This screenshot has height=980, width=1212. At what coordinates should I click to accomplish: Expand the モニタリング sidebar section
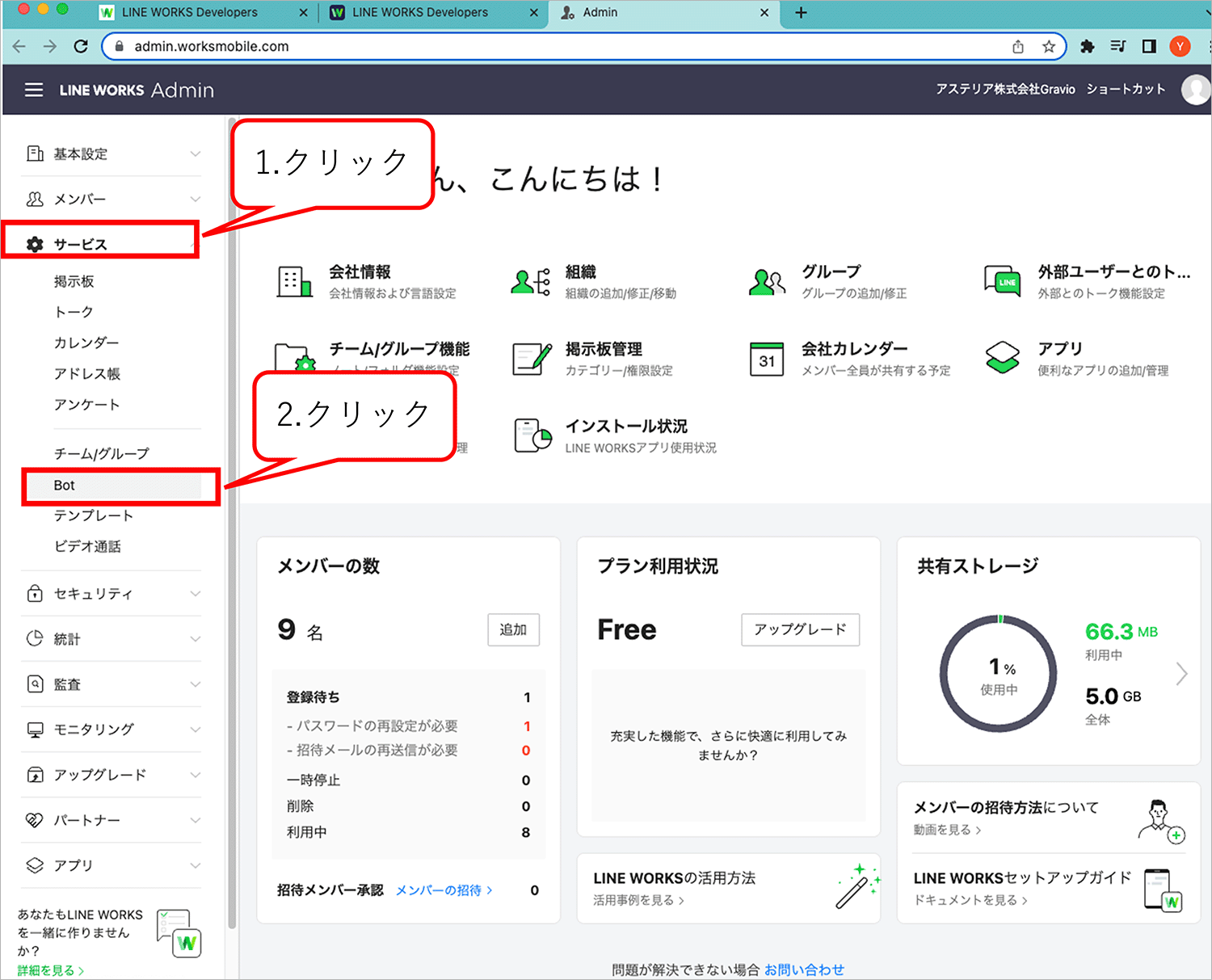pyautogui.click(x=195, y=730)
